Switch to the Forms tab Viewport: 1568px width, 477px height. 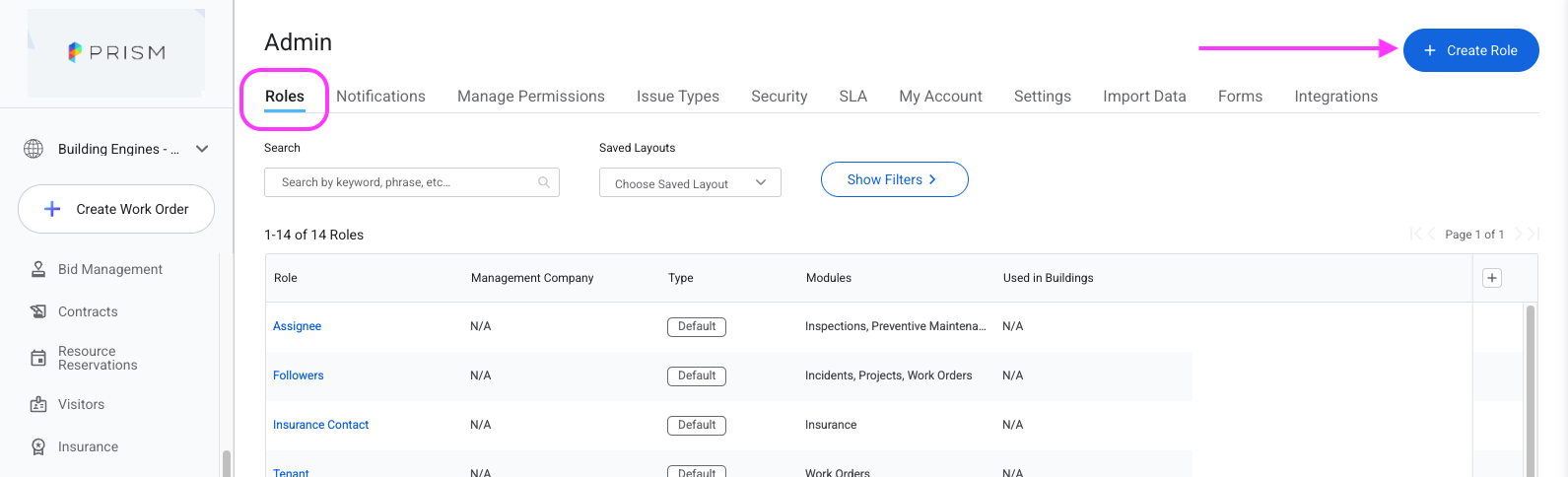coord(1240,96)
